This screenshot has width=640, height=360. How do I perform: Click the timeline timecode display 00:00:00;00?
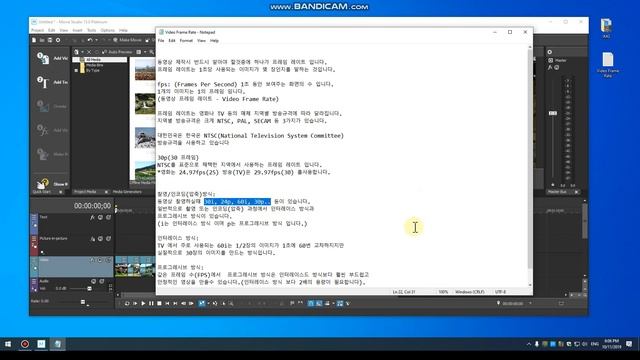point(92,206)
